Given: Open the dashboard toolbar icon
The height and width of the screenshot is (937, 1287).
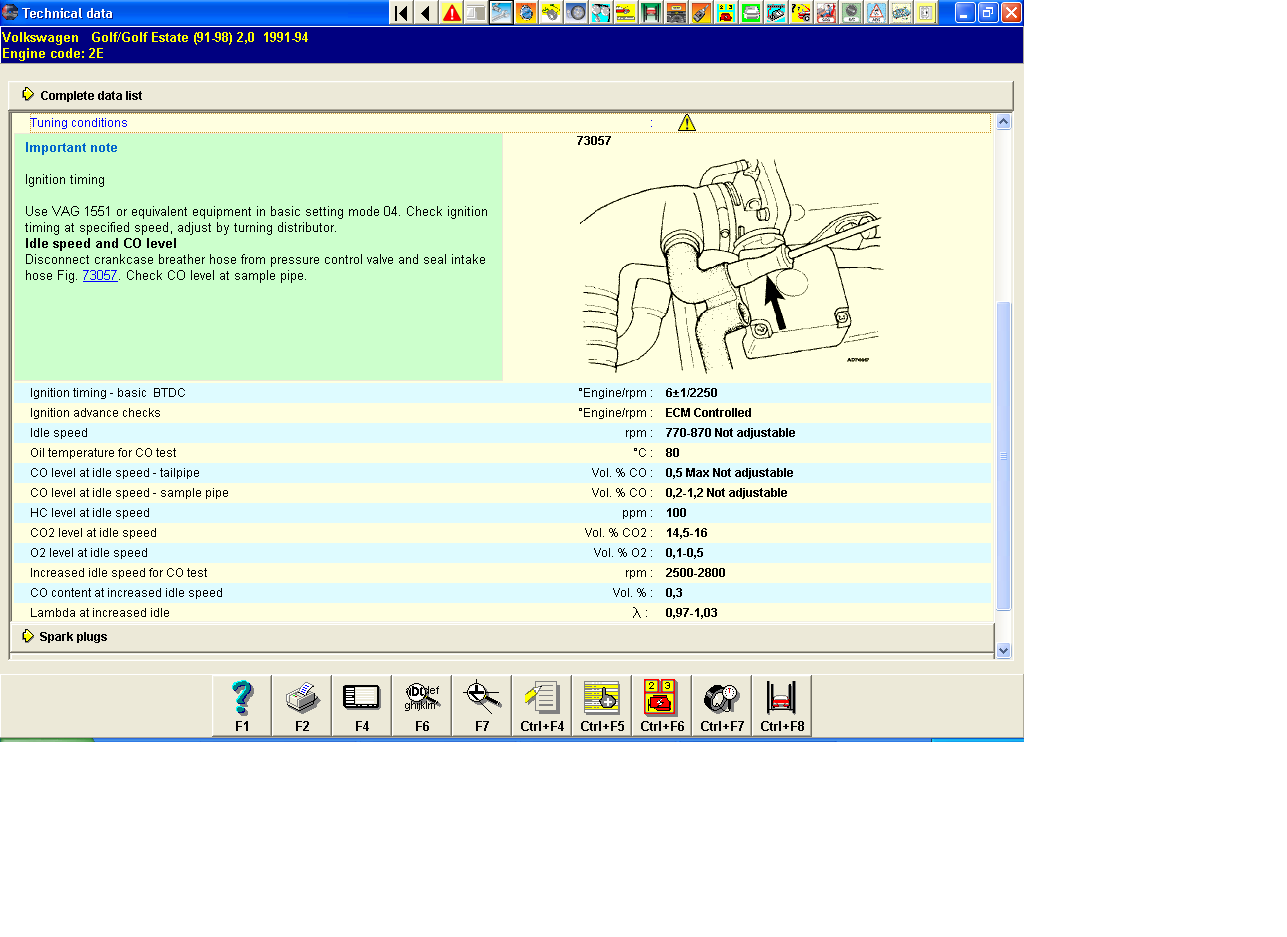Looking at the screenshot, I should pyautogui.click(x=676, y=13).
